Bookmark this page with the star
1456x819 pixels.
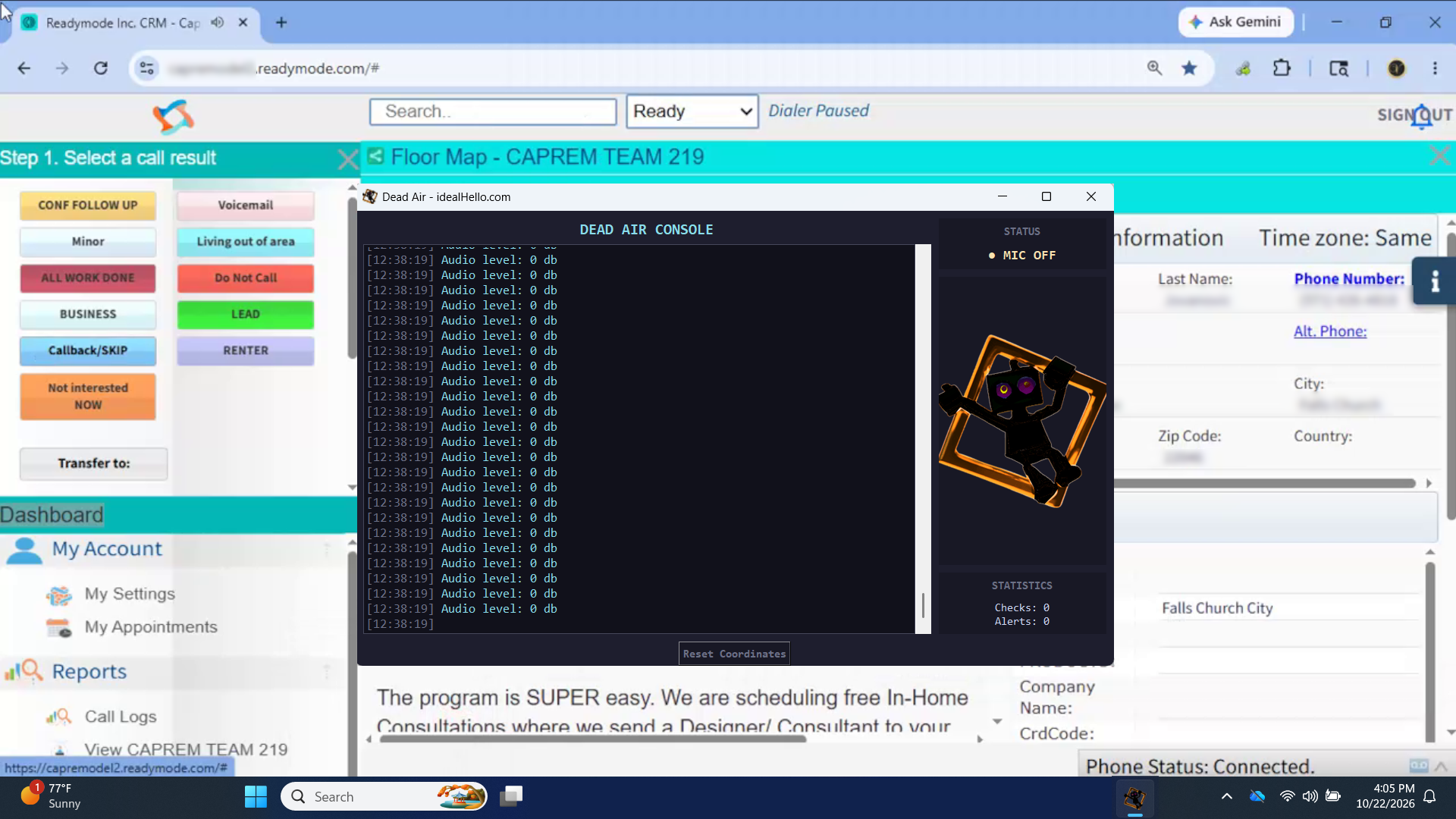tap(1189, 68)
